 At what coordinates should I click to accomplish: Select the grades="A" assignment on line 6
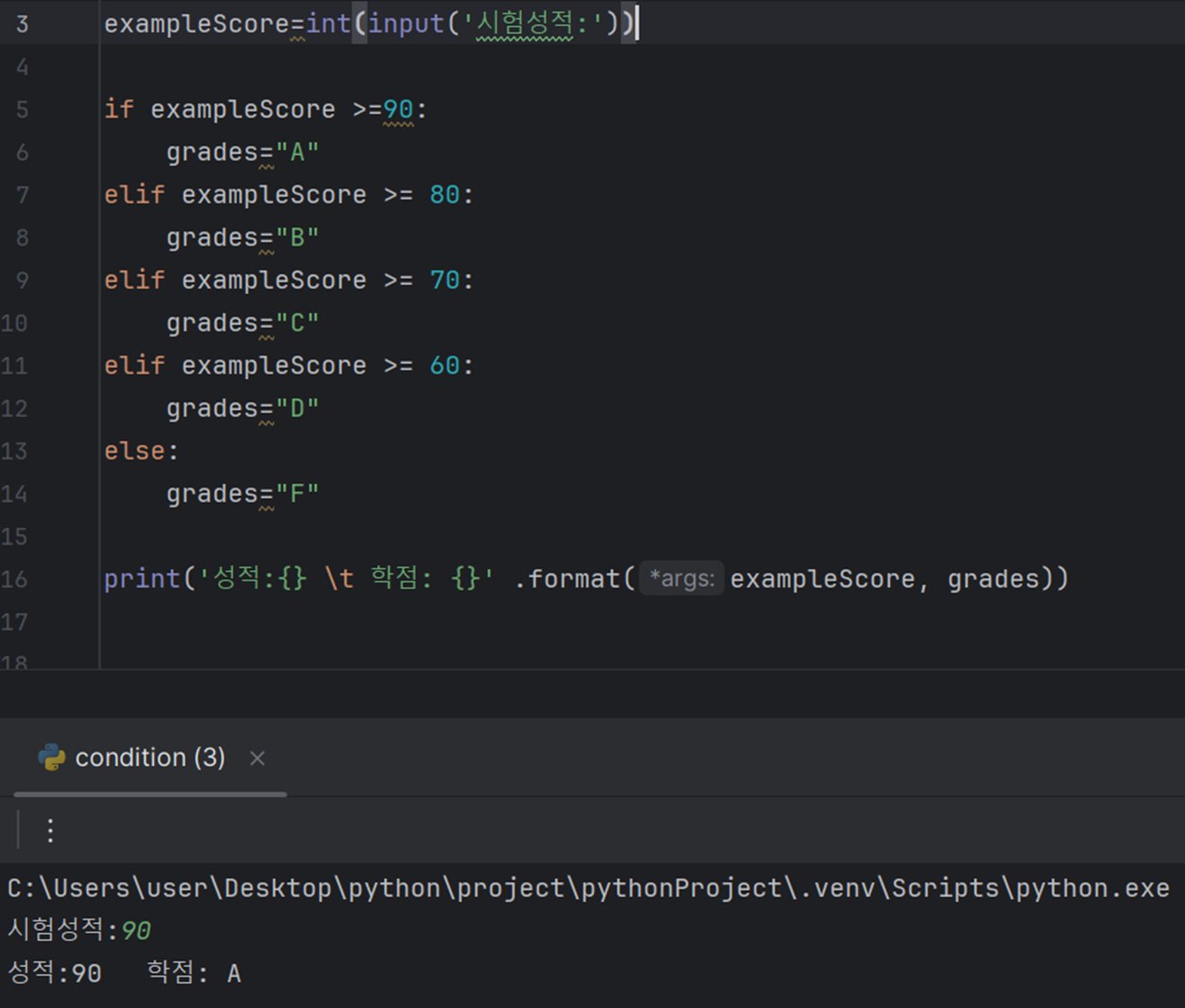pos(242,151)
